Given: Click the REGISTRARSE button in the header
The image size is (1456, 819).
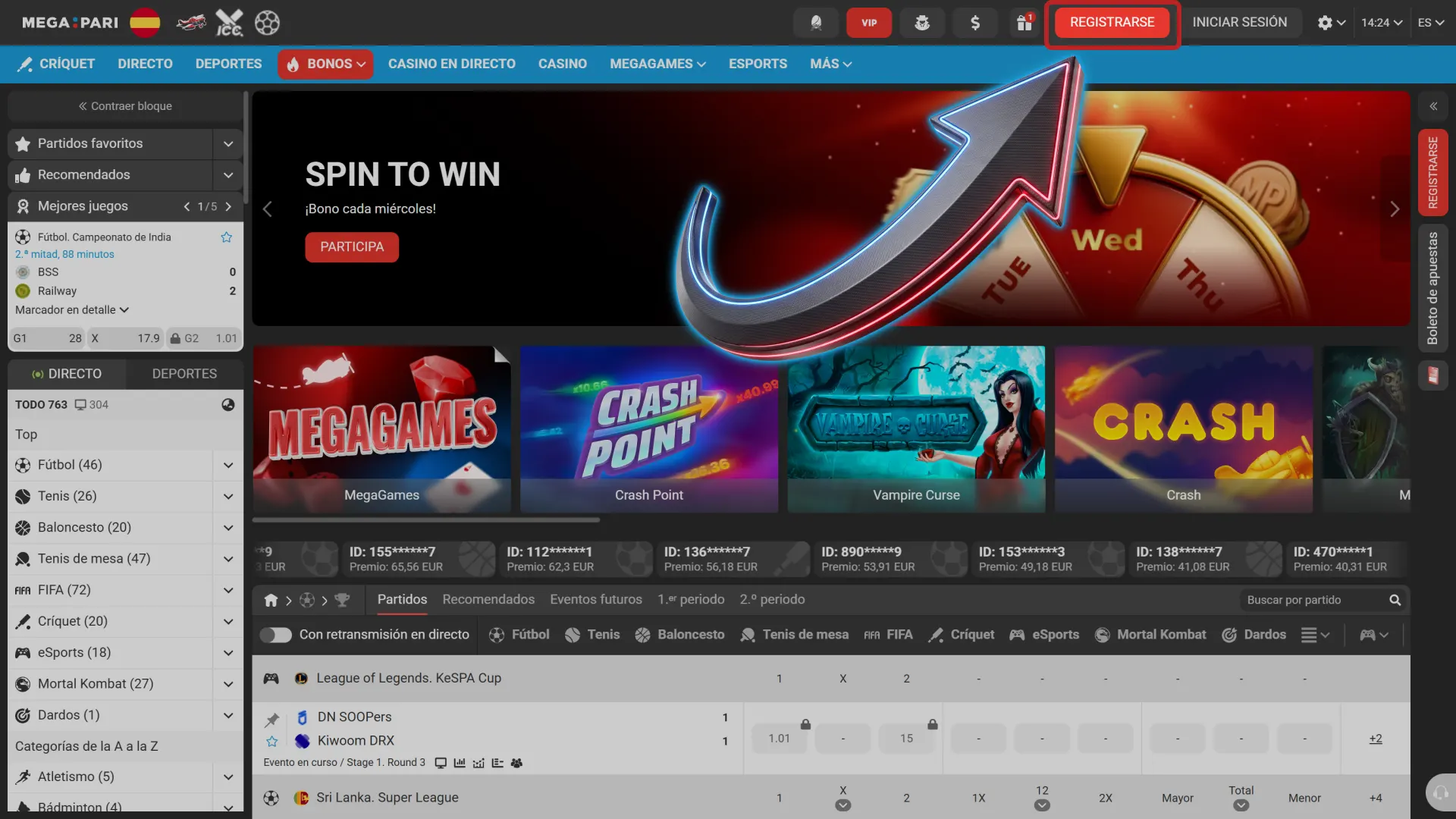Looking at the screenshot, I should pyautogui.click(x=1112, y=23).
